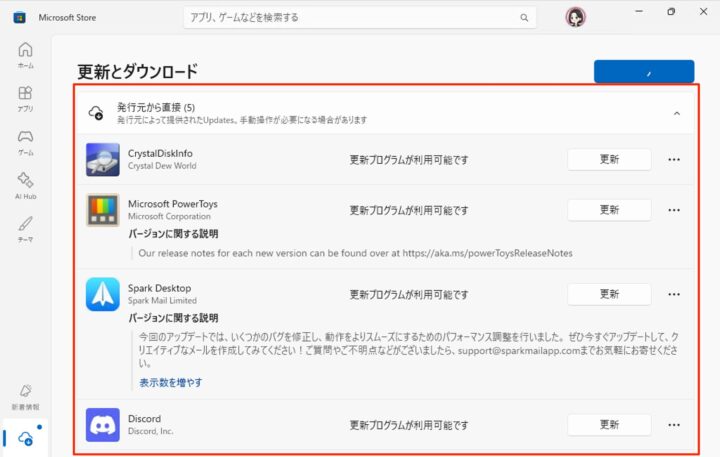The height and width of the screenshot is (457, 720).
Task: Open the Apps (アプリ) sidebar section
Action: click(x=25, y=97)
